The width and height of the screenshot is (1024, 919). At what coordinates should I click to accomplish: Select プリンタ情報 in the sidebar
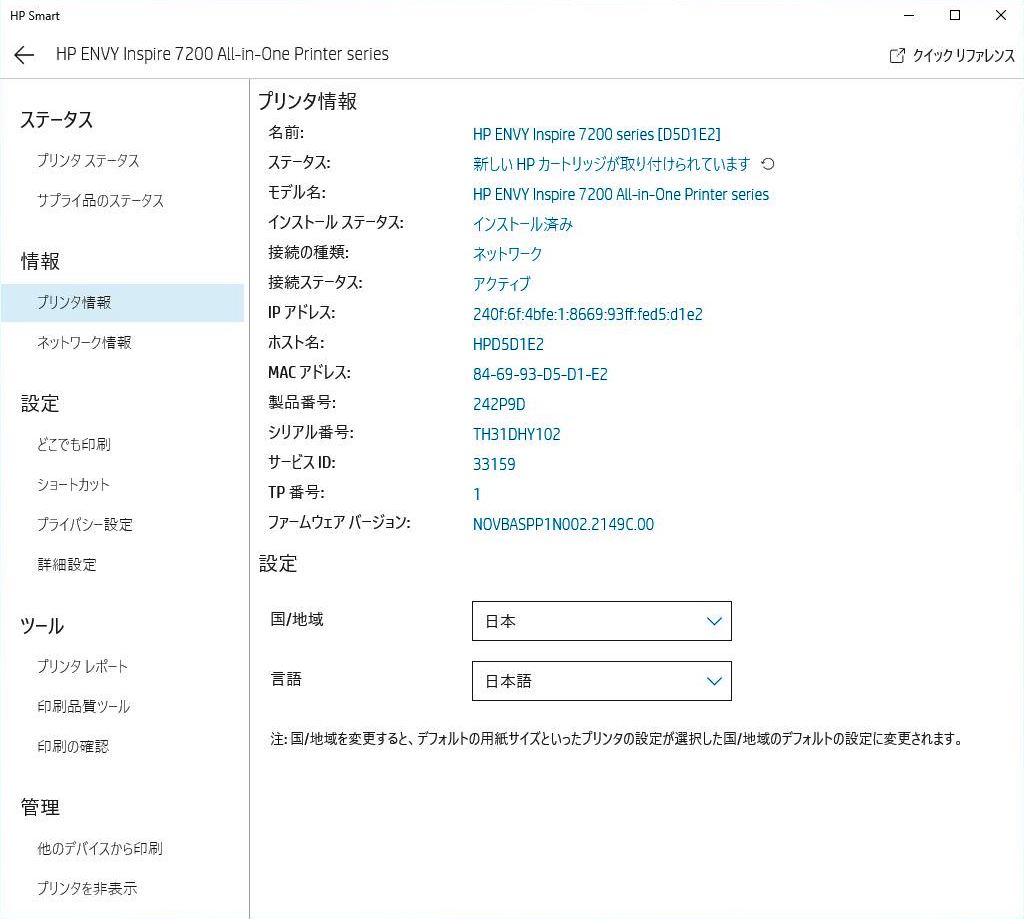[122, 302]
